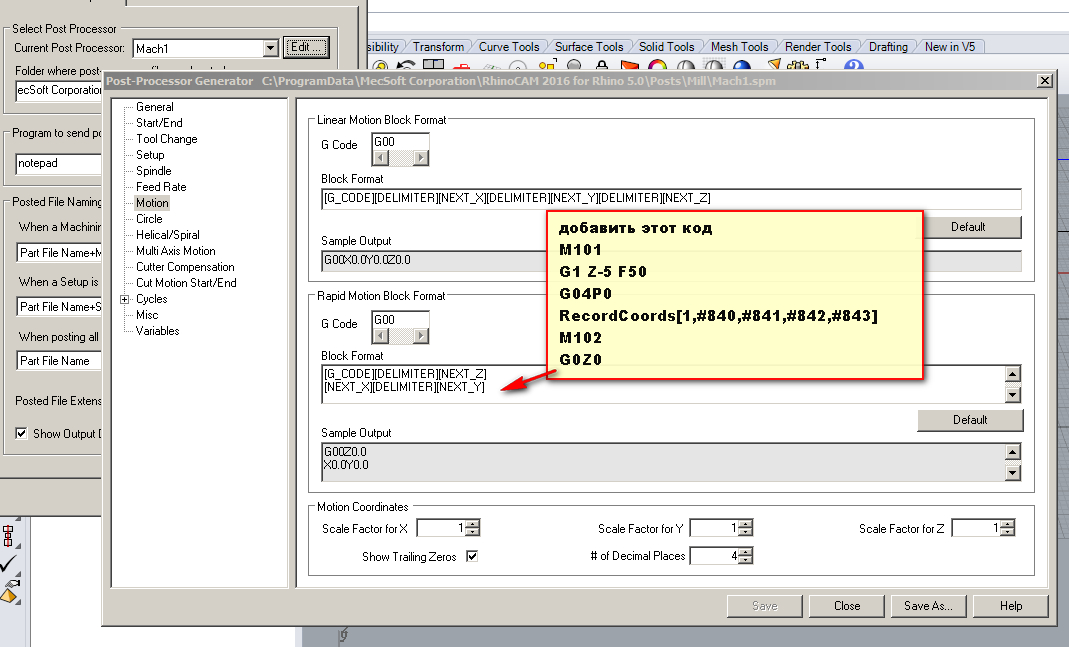The width and height of the screenshot is (1069, 647).
Task: Expand the Cycles tree node
Action: 125,299
